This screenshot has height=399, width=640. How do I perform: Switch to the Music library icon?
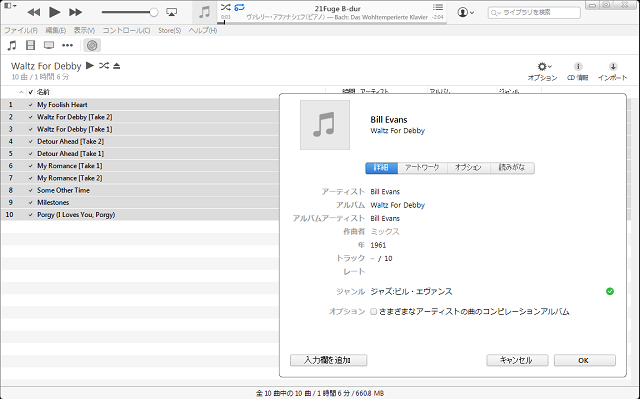[x=12, y=45]
